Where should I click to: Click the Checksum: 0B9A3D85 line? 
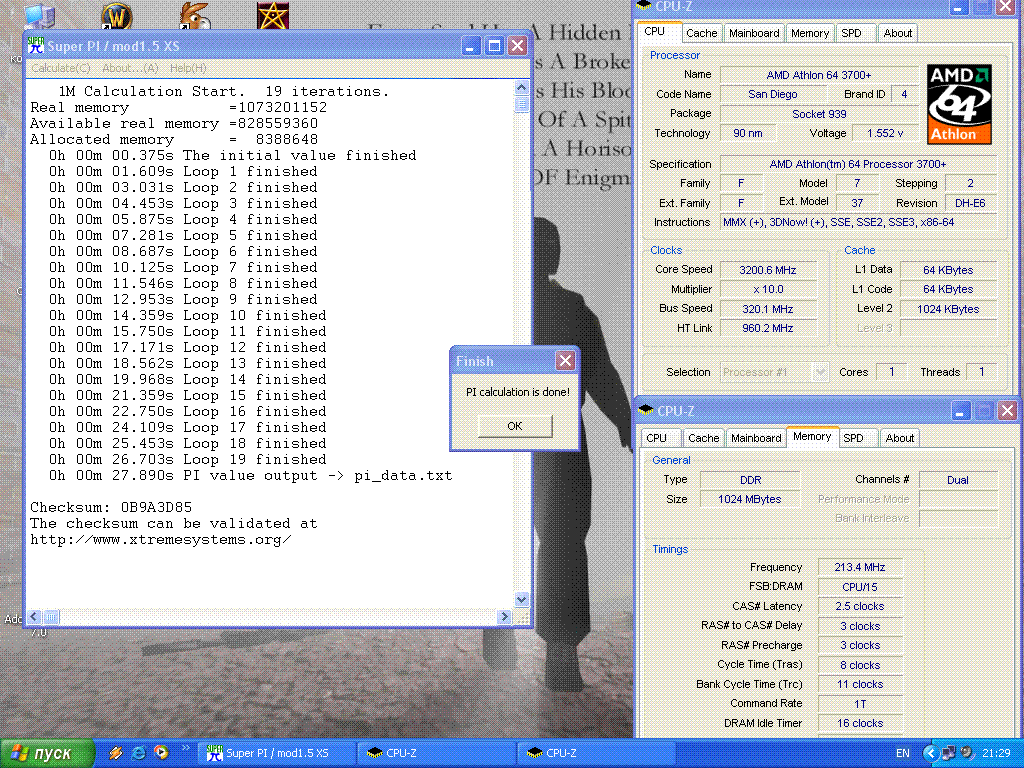click(x=111, y=507)
